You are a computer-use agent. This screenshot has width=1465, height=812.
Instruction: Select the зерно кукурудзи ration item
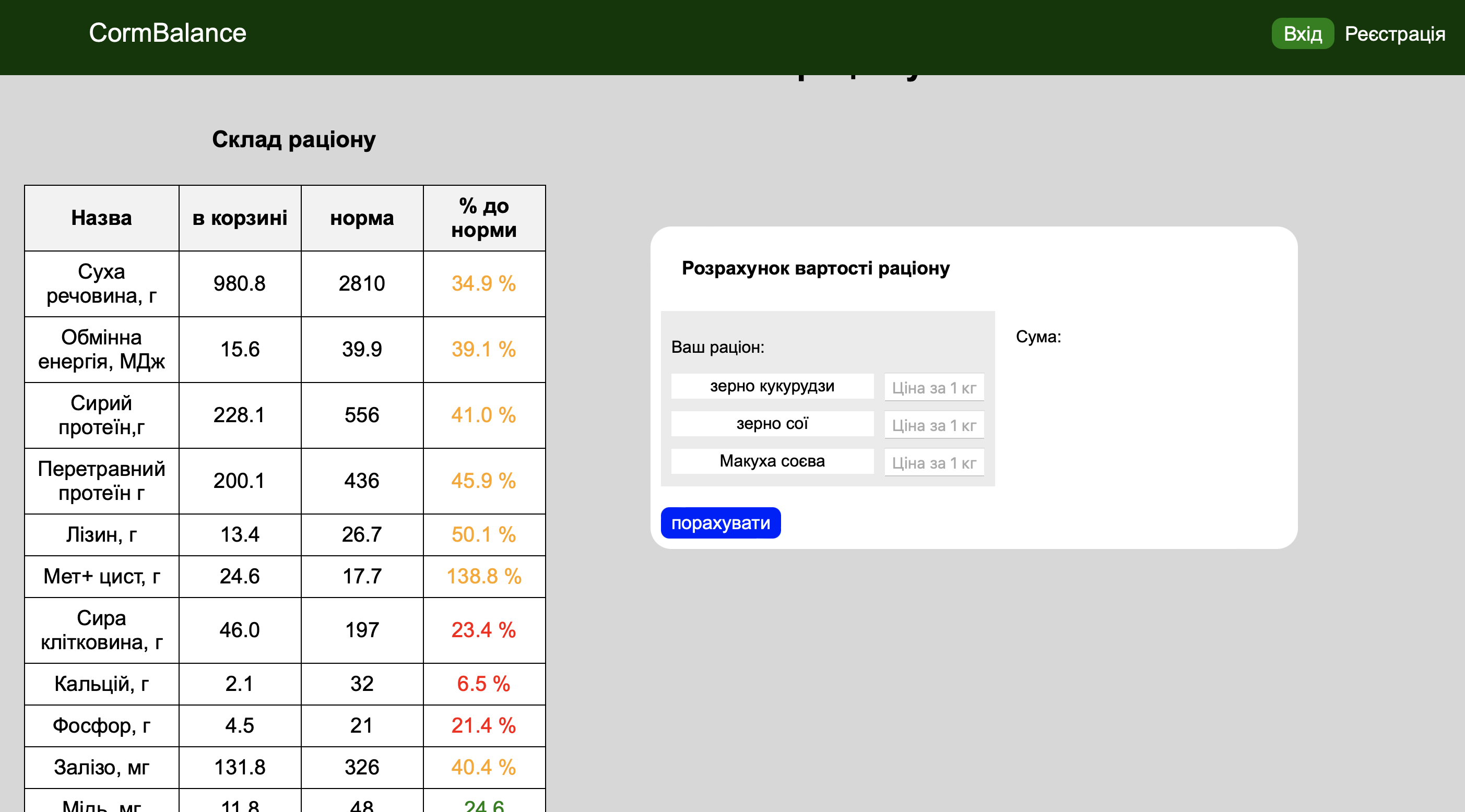point(772,387)
